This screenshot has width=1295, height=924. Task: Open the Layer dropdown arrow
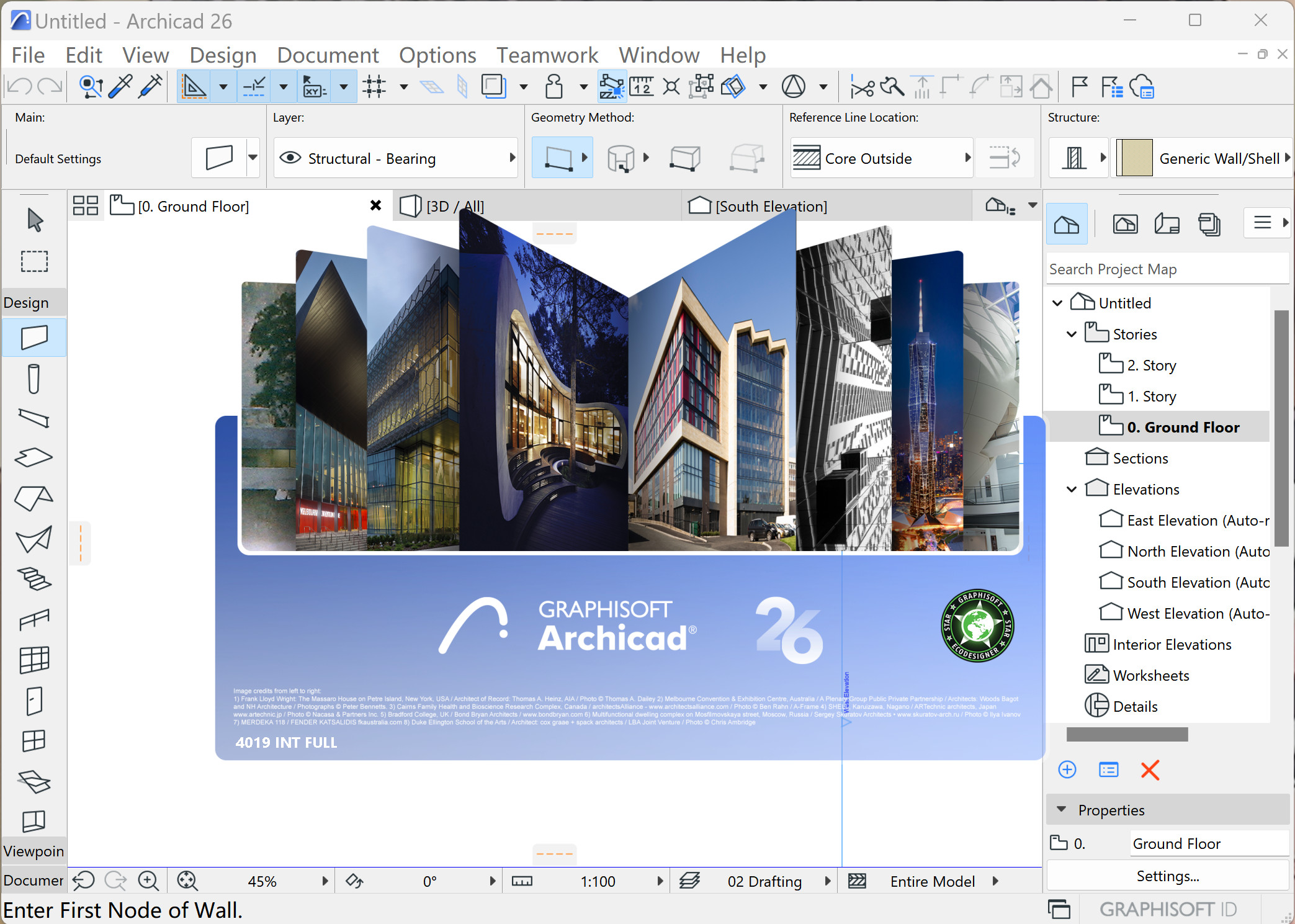click(513, 158)
